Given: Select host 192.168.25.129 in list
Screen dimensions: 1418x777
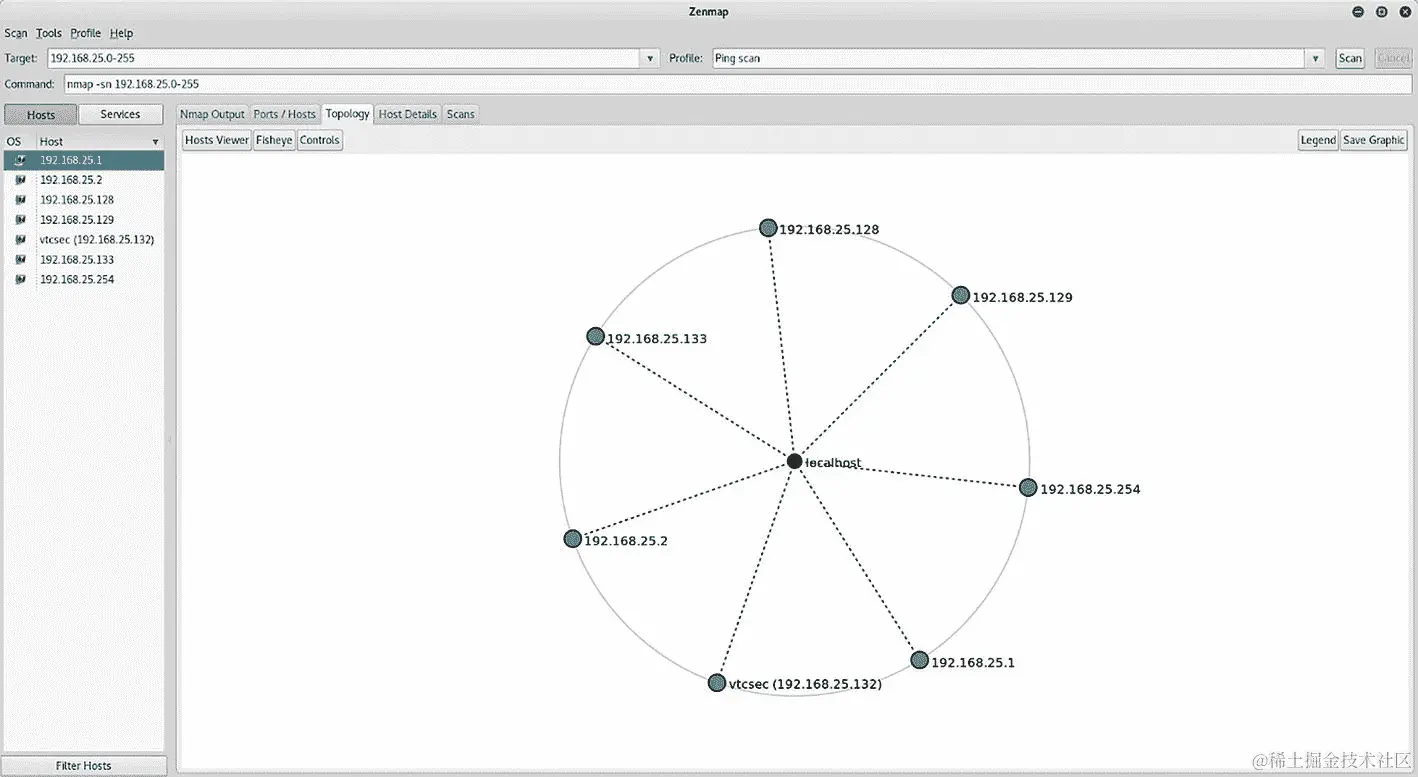Looking at the screenshot, I should (x=84, y=220).
